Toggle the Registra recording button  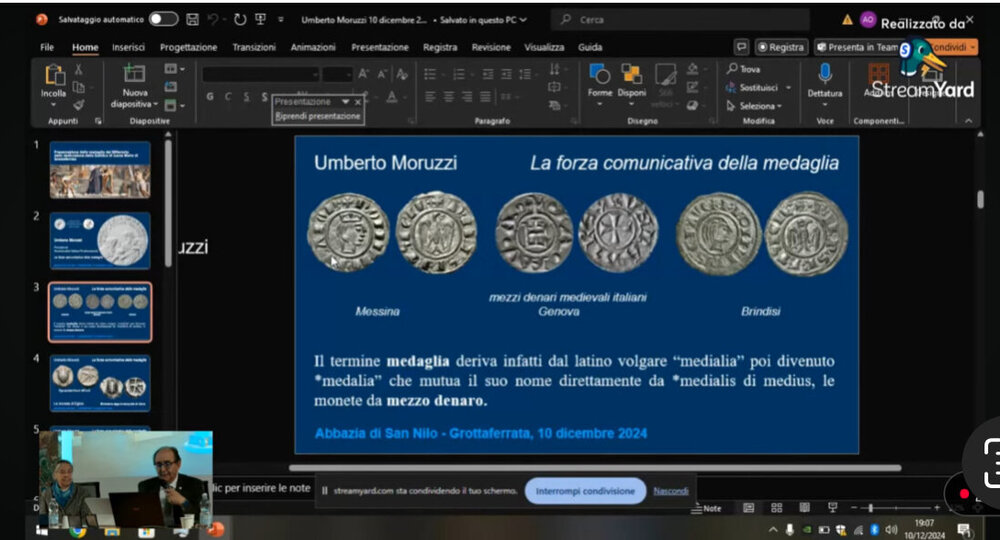tap(781, 47)
